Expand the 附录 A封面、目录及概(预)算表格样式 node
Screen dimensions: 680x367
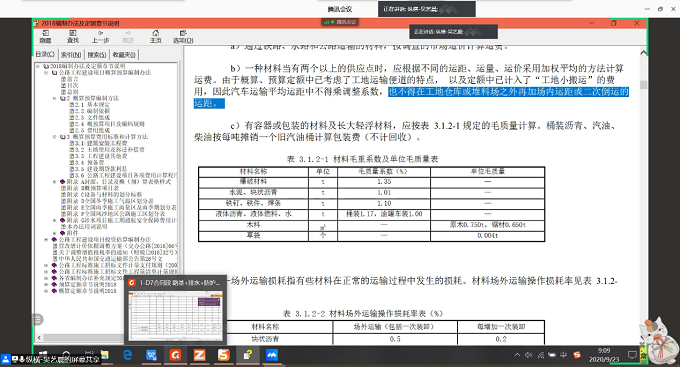[55, 182]
